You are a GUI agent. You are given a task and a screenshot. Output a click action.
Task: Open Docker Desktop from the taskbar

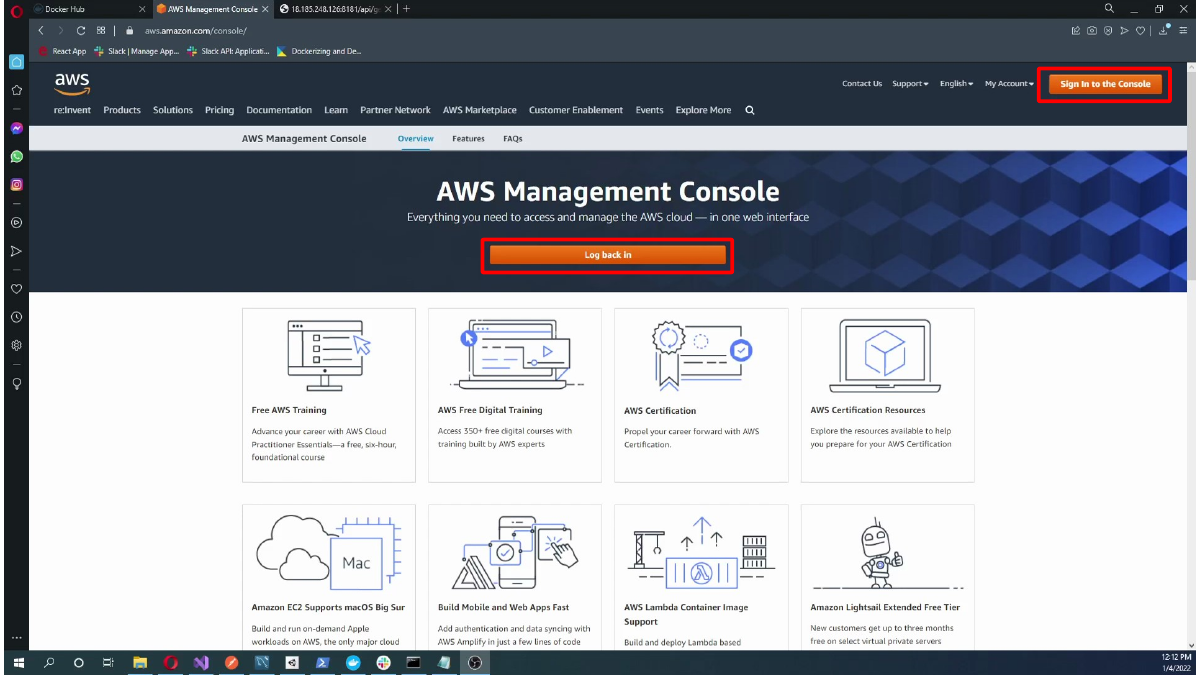click(x=353, y=662)
